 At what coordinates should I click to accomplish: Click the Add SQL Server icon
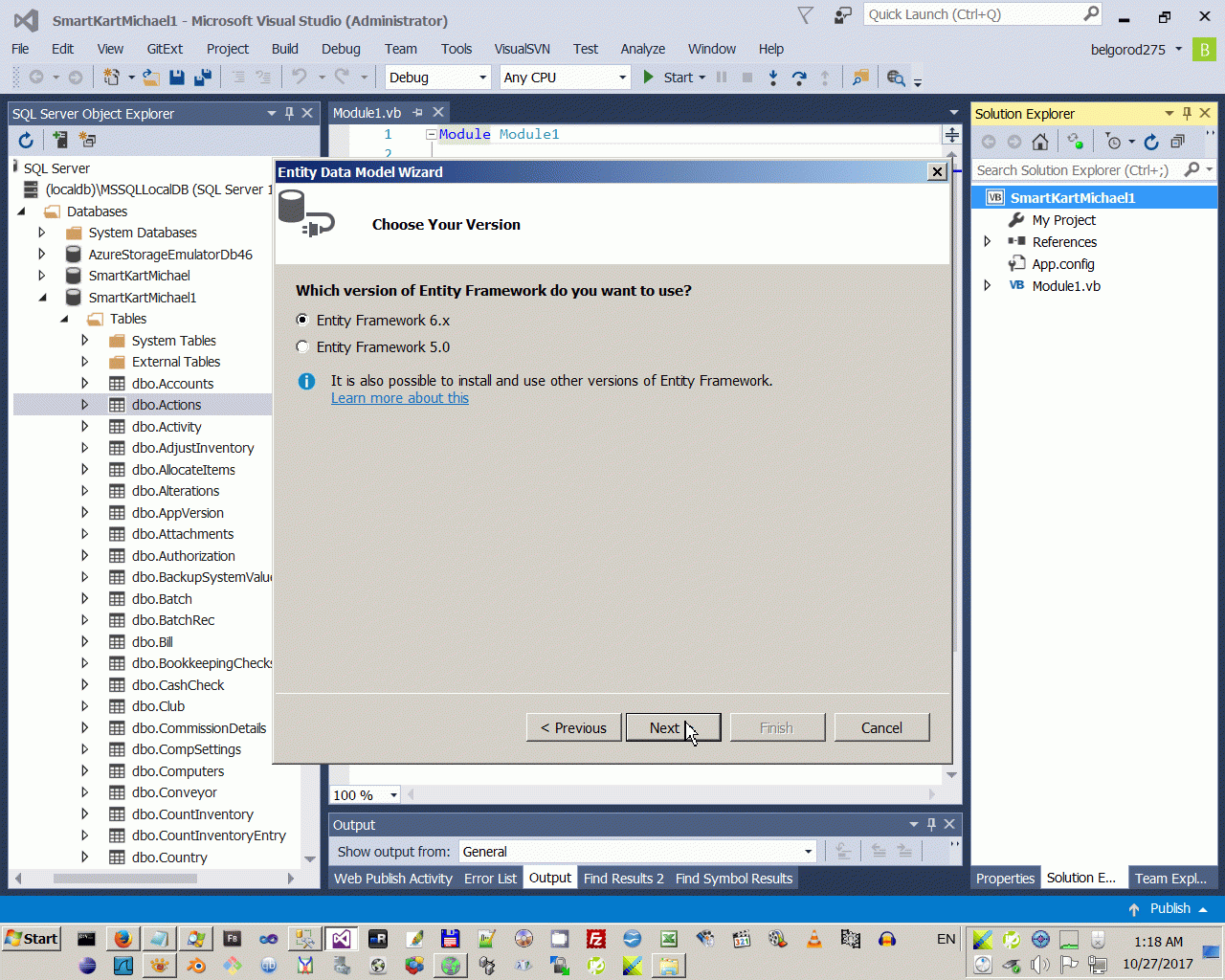[x=60, y=141]
